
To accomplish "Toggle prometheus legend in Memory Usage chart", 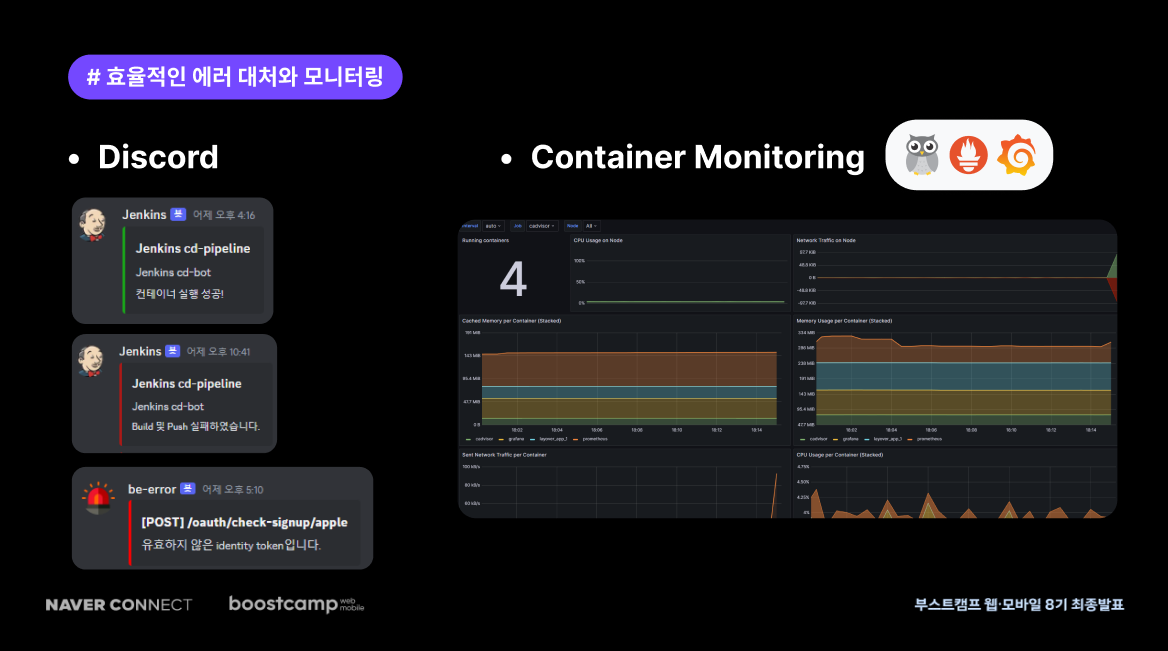I will 925,439.
